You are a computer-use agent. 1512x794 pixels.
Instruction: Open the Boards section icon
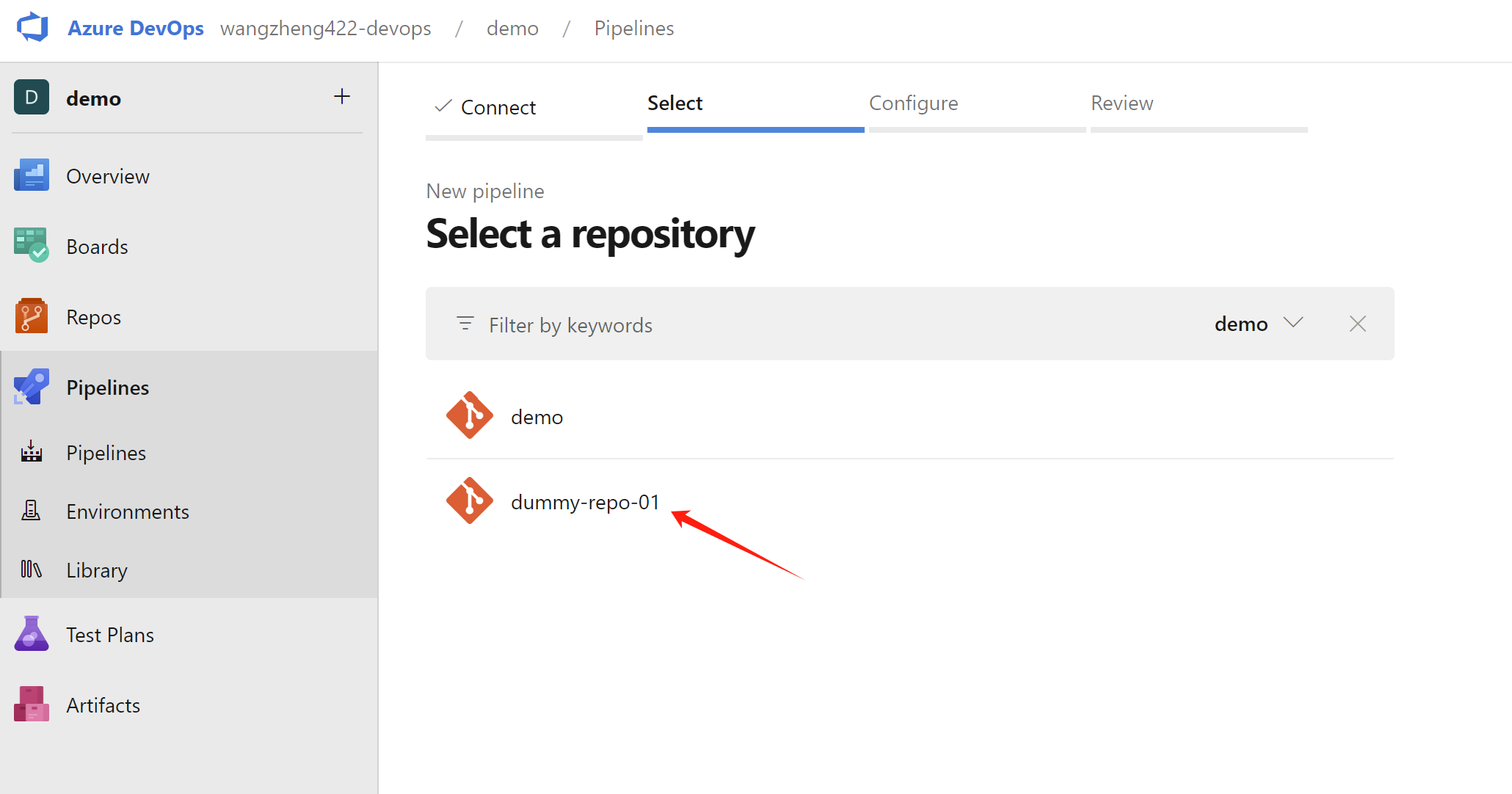click(31, 246)
